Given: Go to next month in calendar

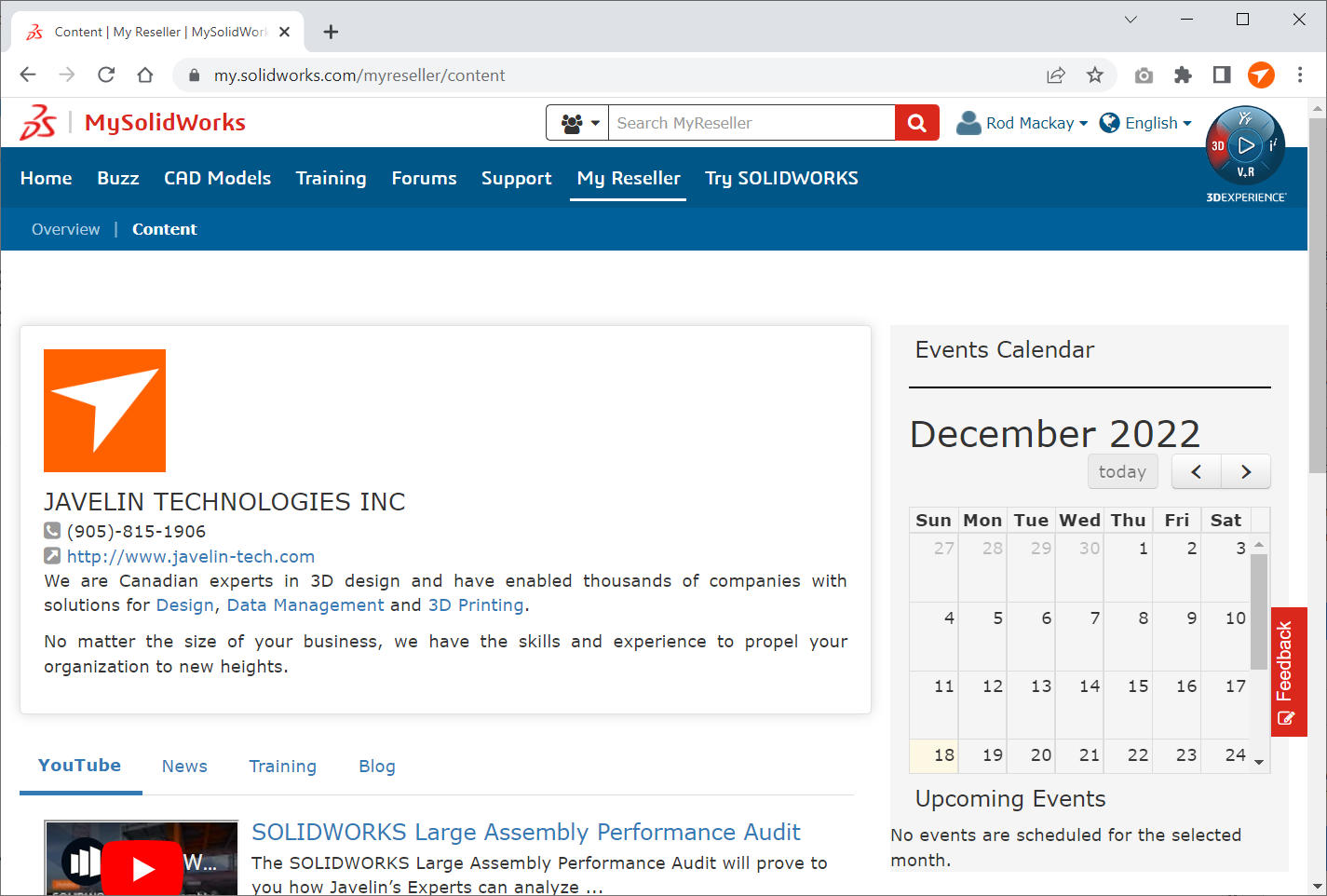Looking at the screenshot, I should point(1245,471).
